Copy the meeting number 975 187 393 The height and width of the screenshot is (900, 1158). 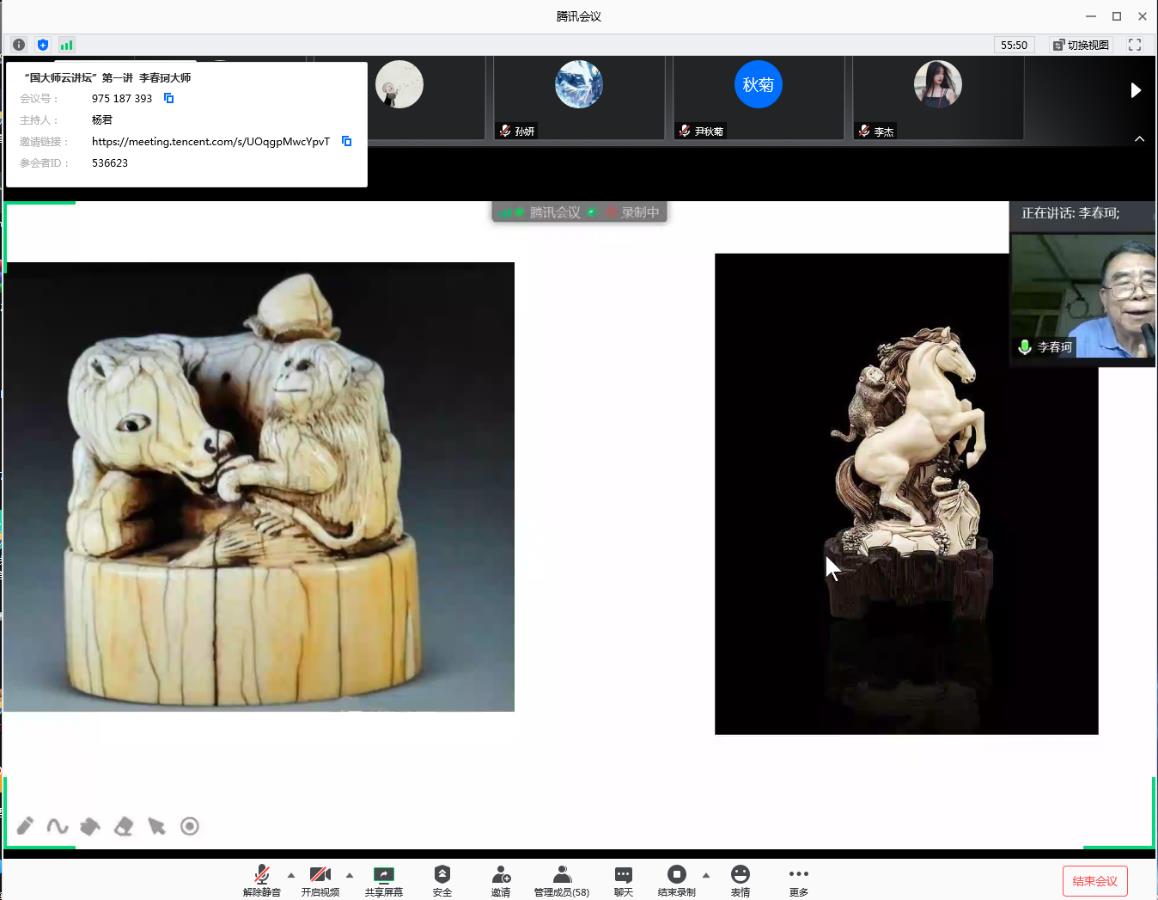click(169, 98)
